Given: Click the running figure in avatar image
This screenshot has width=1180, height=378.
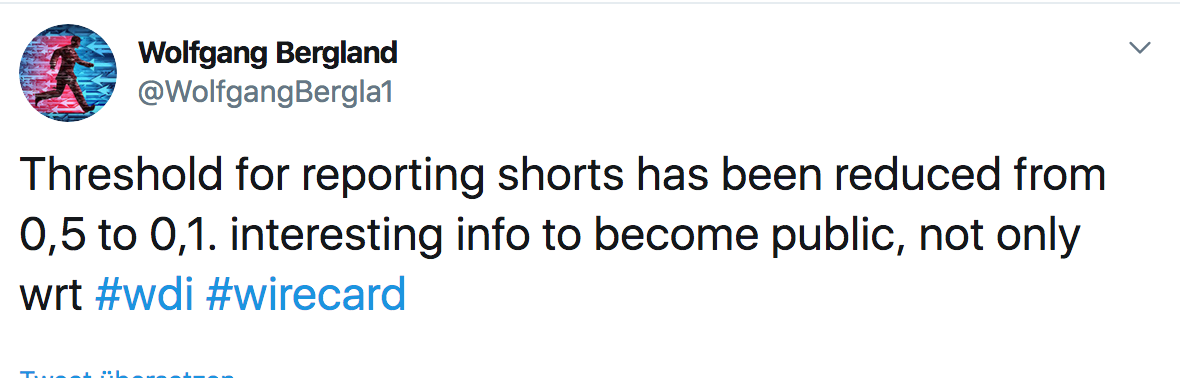Looking at the screenshot, I should click(62, 74).
